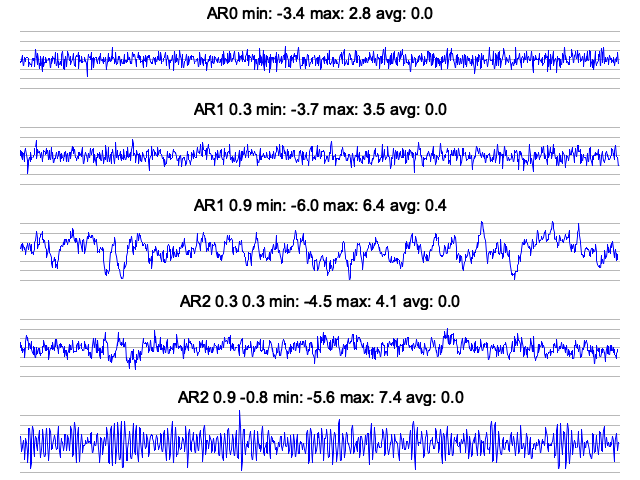Viewport: 640px width, 480px height.
Task: Click the AR1 0.9 chart title
Action: 320,206
